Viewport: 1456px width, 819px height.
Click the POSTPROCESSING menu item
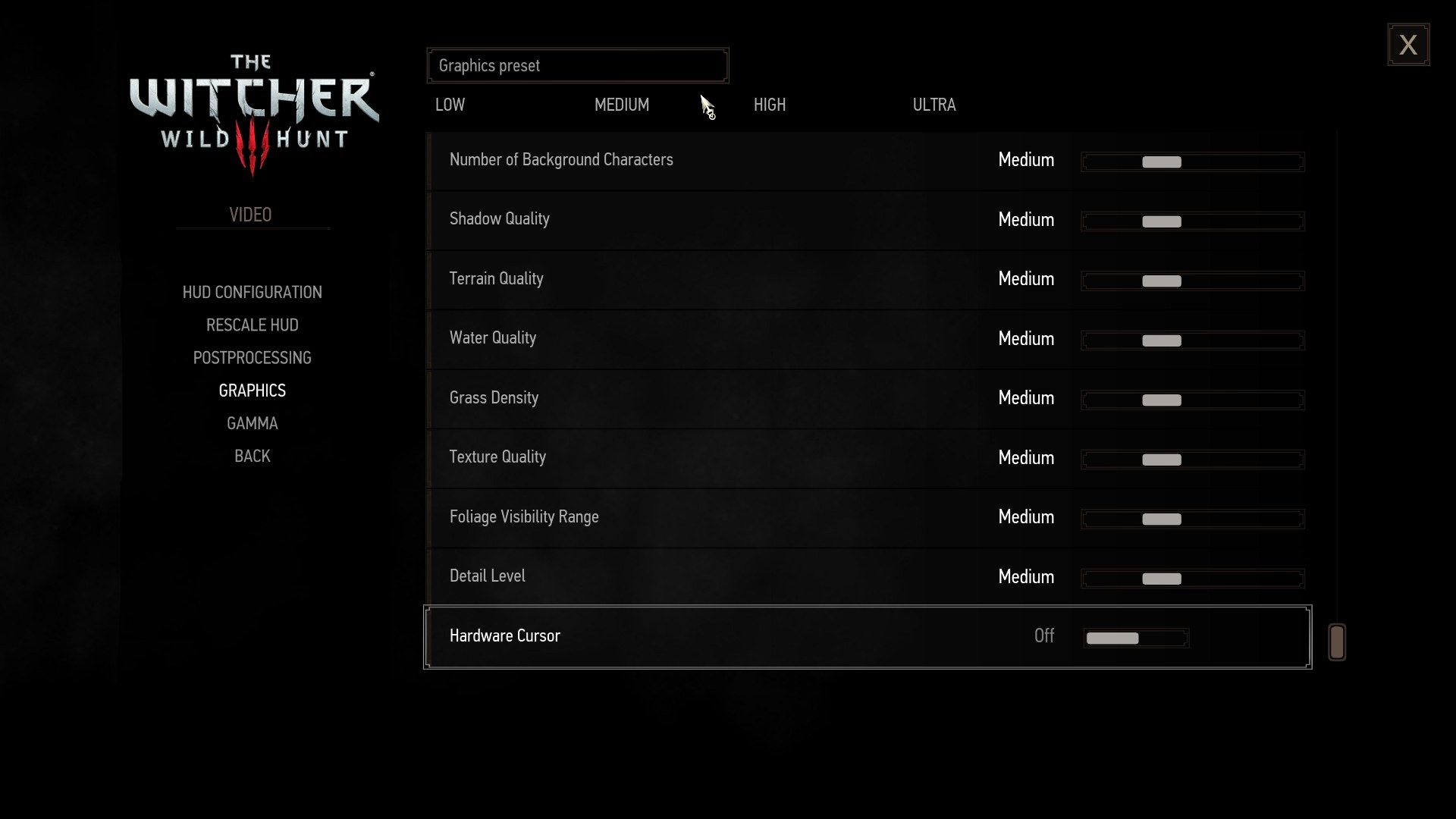(251, 357)
